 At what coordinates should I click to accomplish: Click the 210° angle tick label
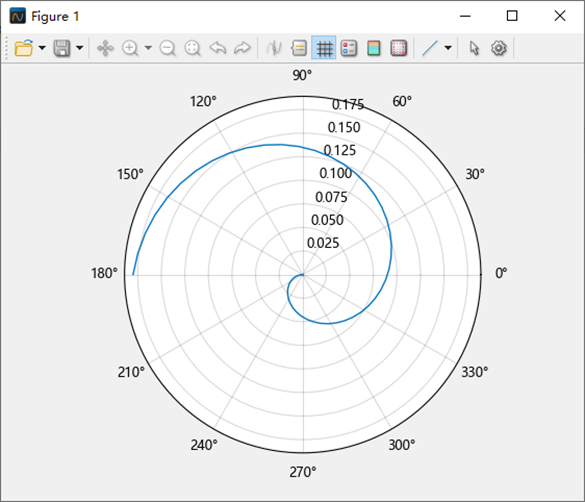131,372
